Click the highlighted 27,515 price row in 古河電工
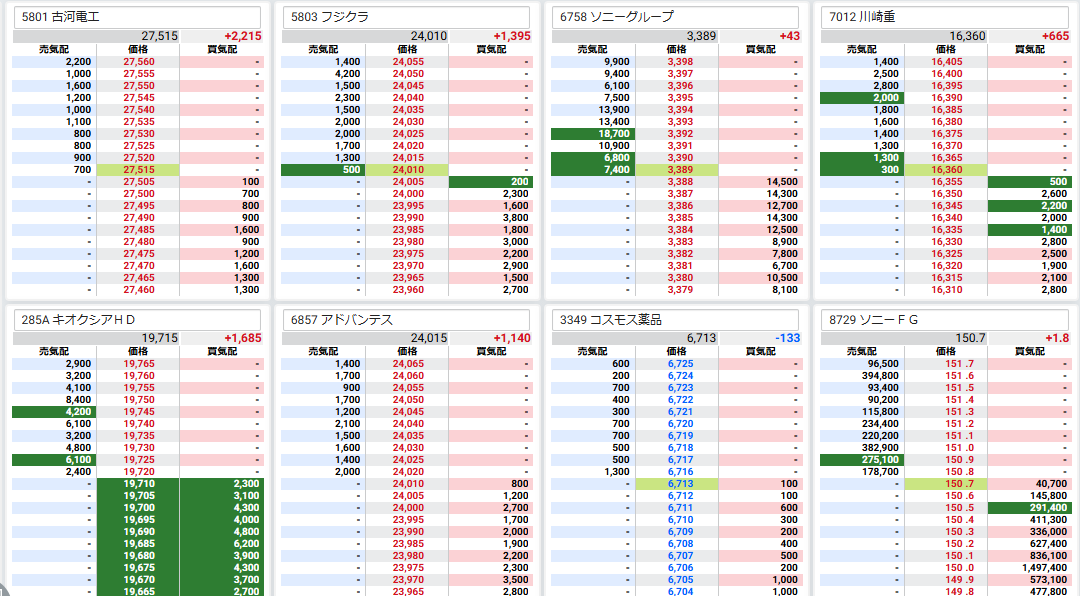This screenshot has height=596, width=1080. pos(139,170)
